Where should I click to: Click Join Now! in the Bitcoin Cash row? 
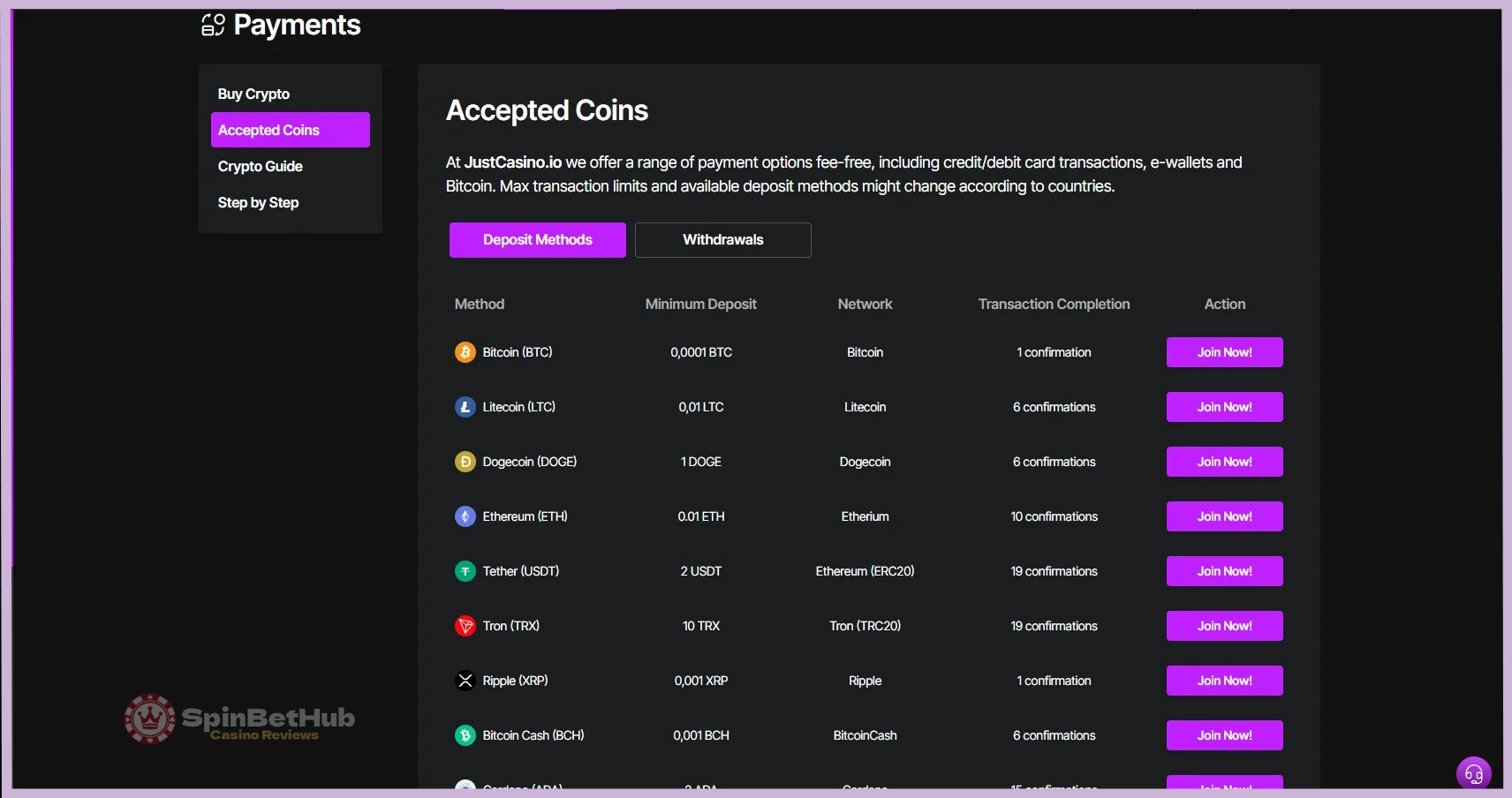[1225, 735]
